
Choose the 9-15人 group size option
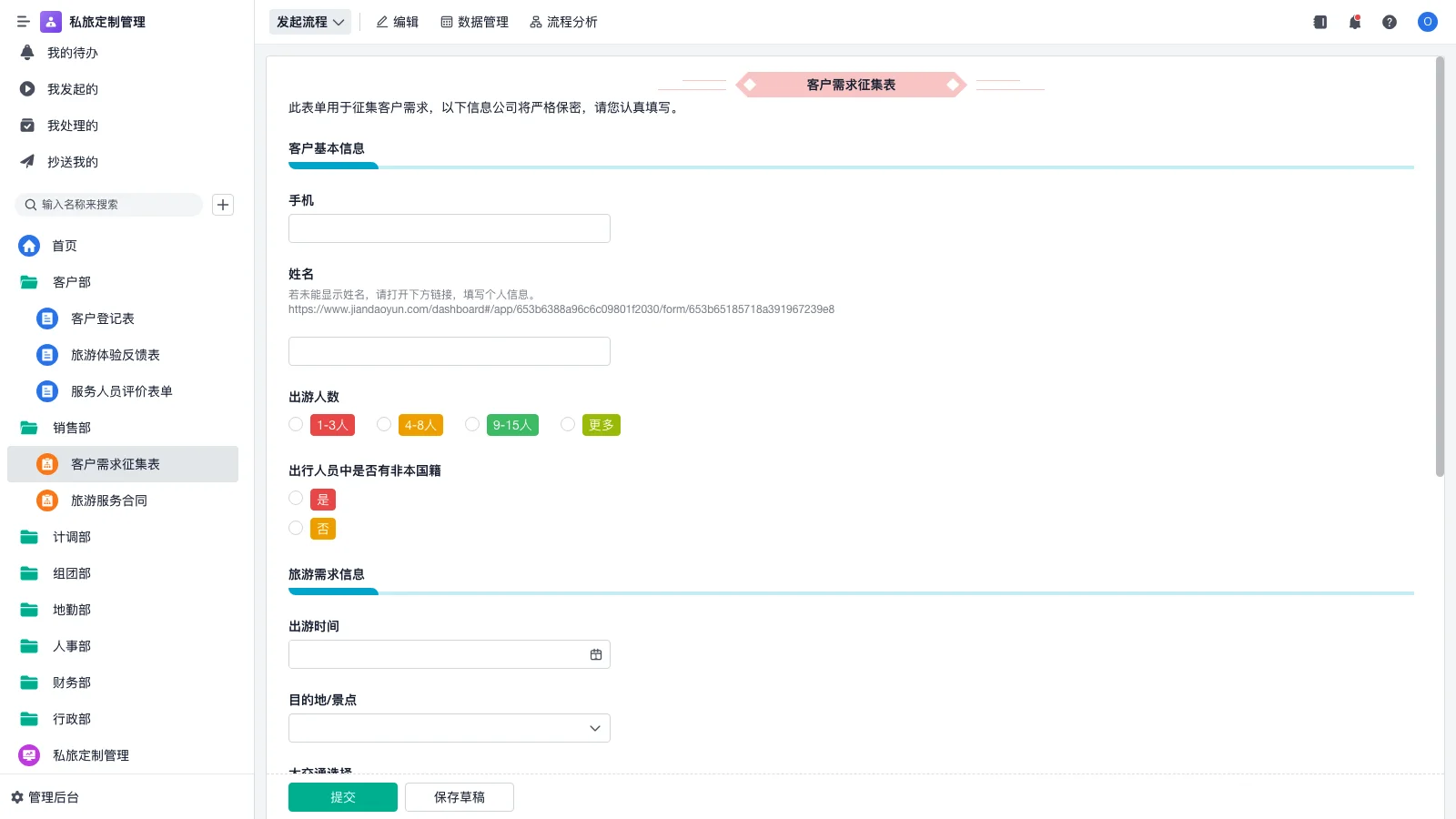click(471, 424)
